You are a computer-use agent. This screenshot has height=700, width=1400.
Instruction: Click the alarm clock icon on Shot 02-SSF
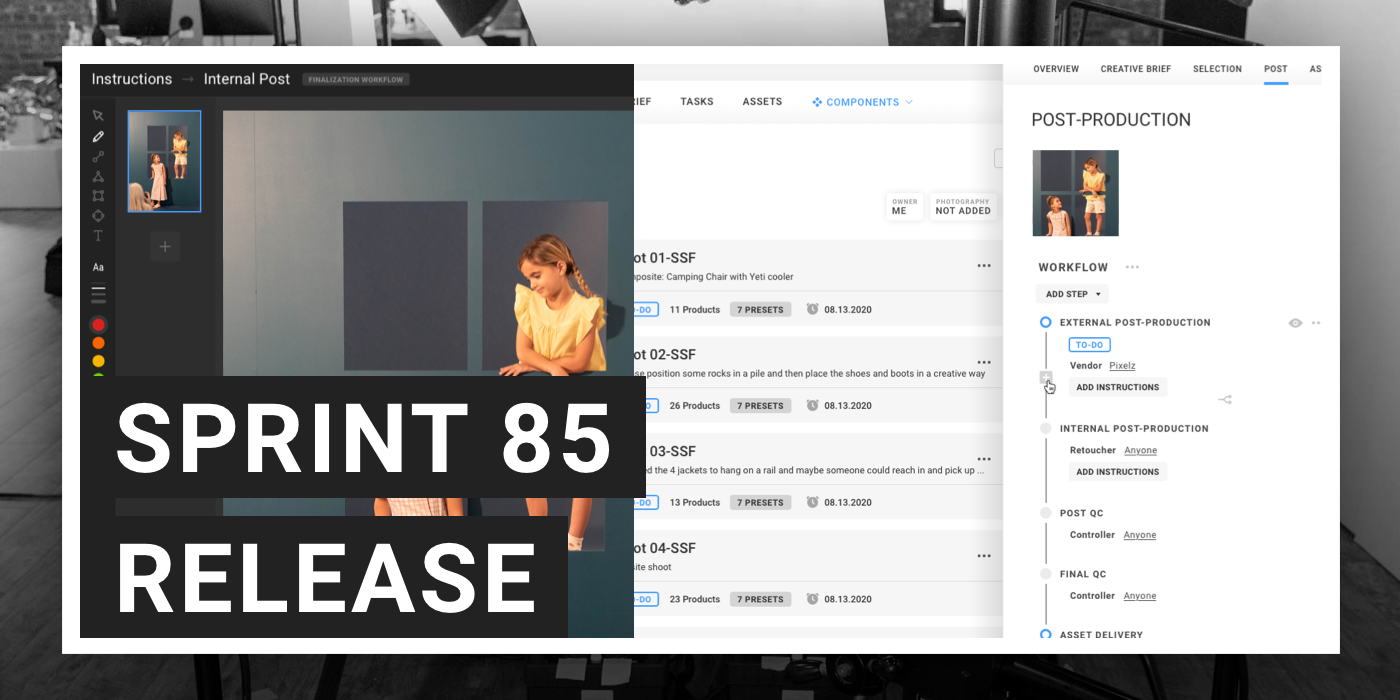(812, 405)
